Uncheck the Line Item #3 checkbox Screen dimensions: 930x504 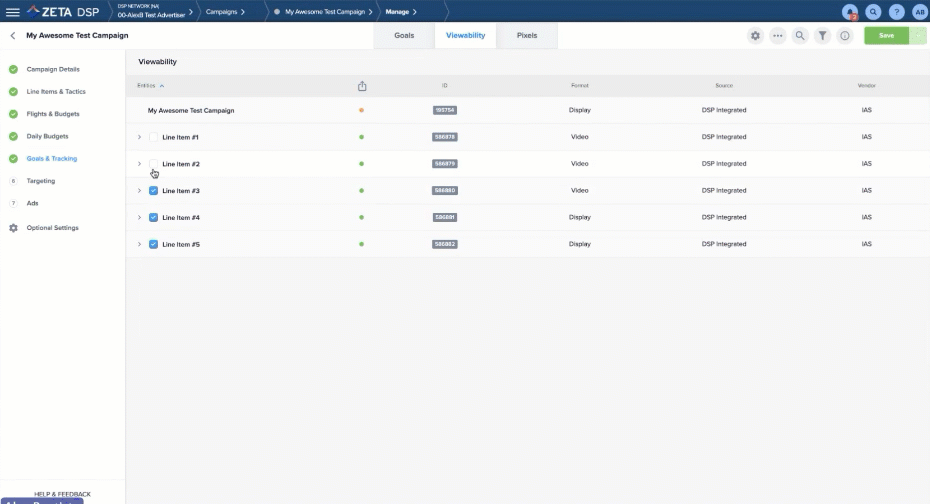pyautogui.click(x=153, y=191)
